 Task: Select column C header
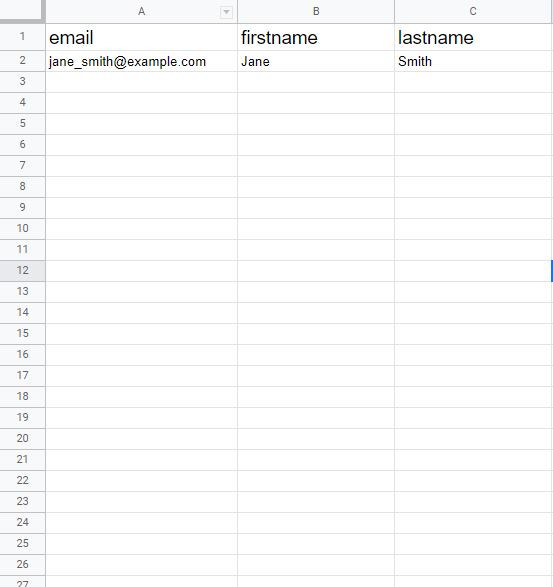coord(473,12)
